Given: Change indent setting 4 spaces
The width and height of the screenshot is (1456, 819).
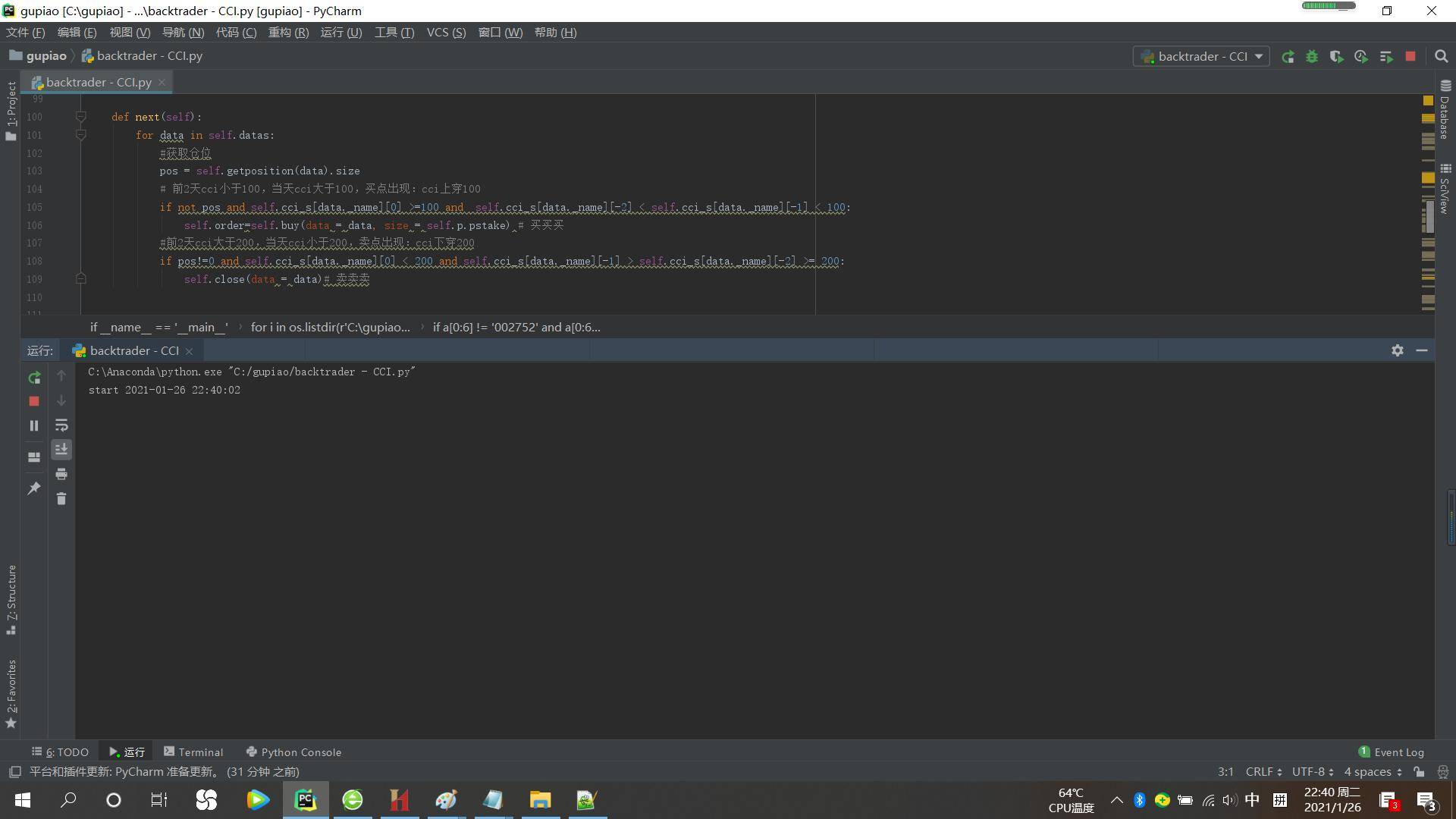Looking at the screenshot, I should pos(1373,772).
